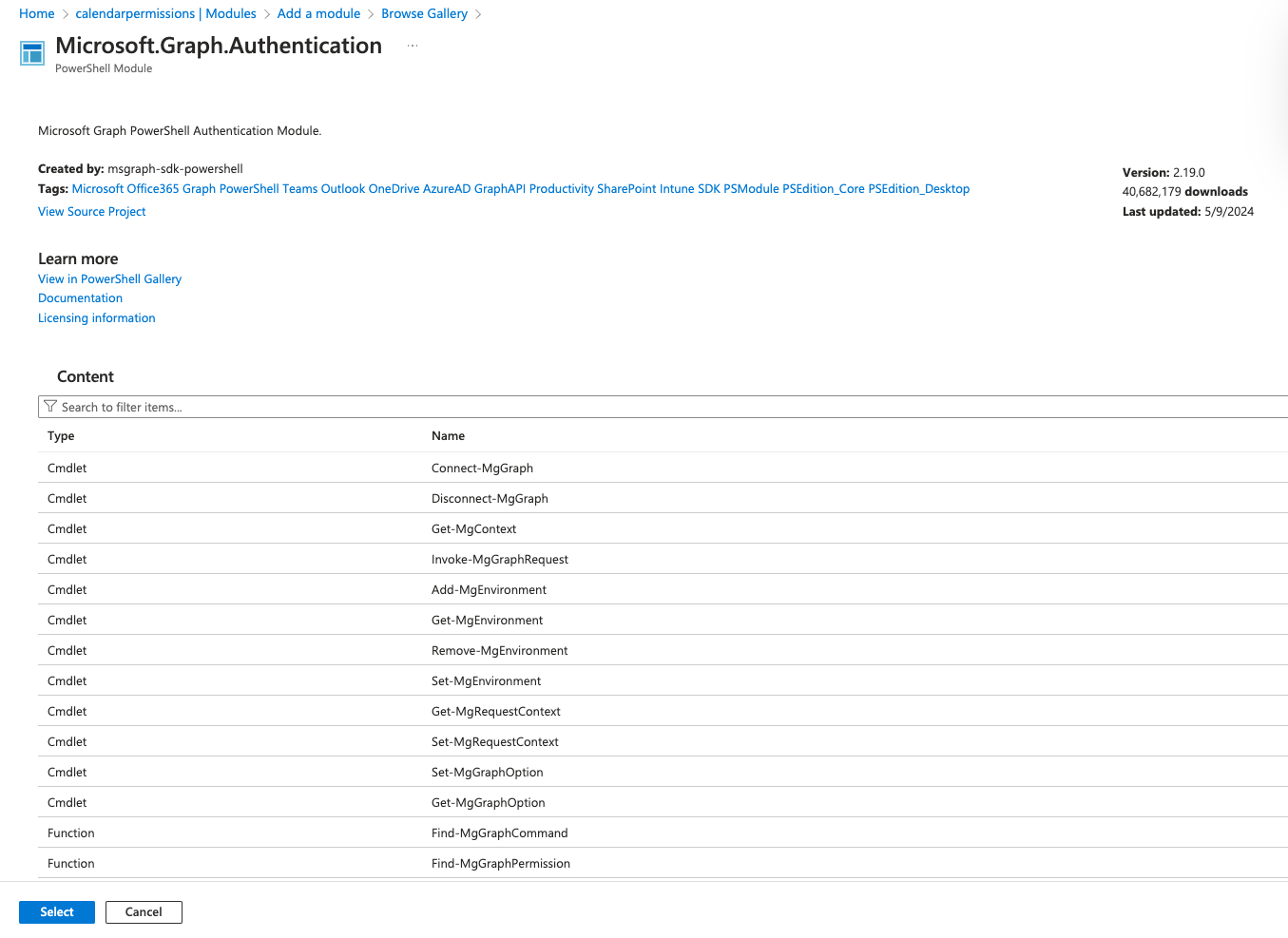Click the filter funnel icon in search
Viewport: 1288px width, 938px height.
point(50,407)
